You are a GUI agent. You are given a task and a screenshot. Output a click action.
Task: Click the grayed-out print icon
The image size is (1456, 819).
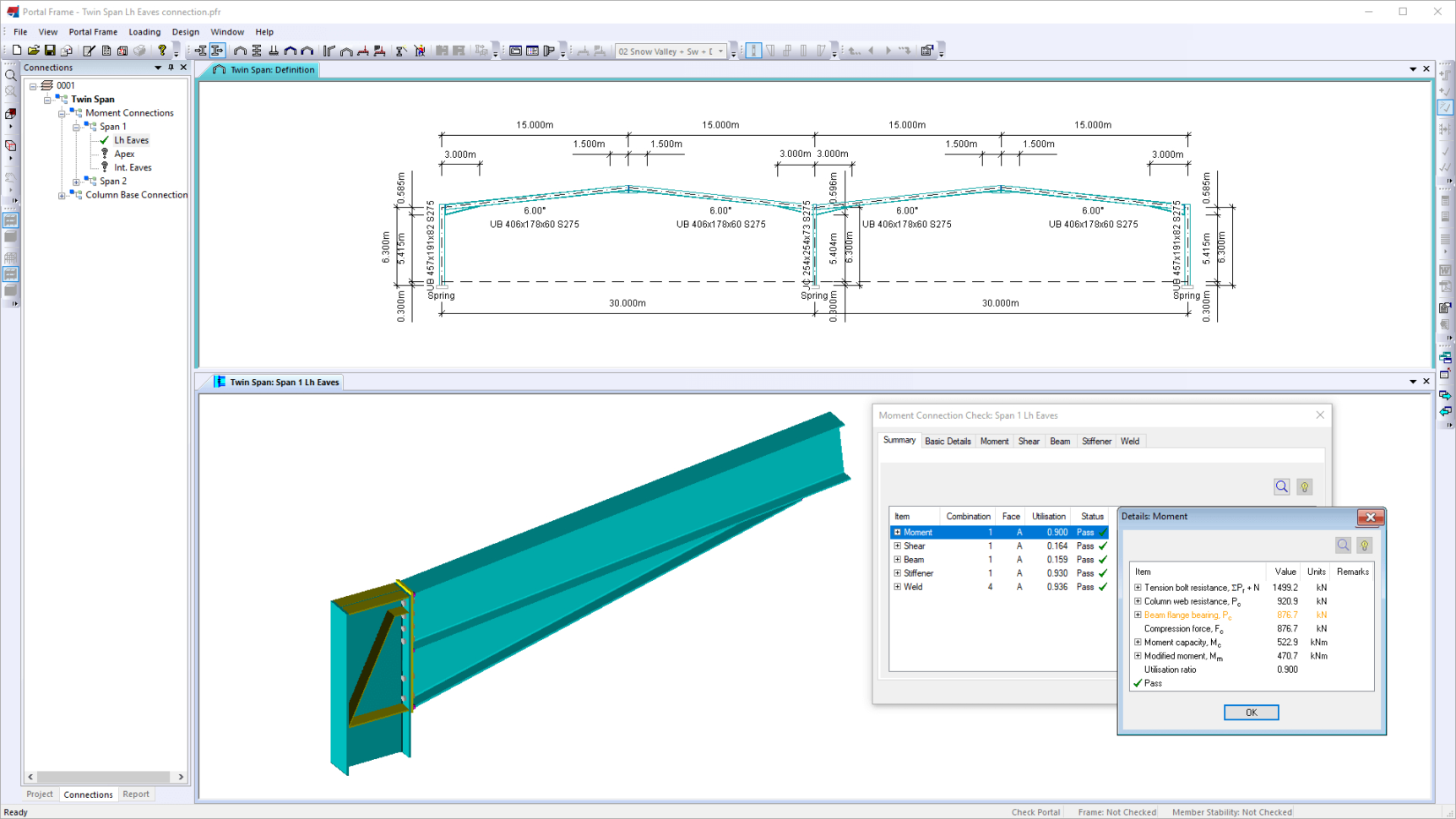coord(139,51)
